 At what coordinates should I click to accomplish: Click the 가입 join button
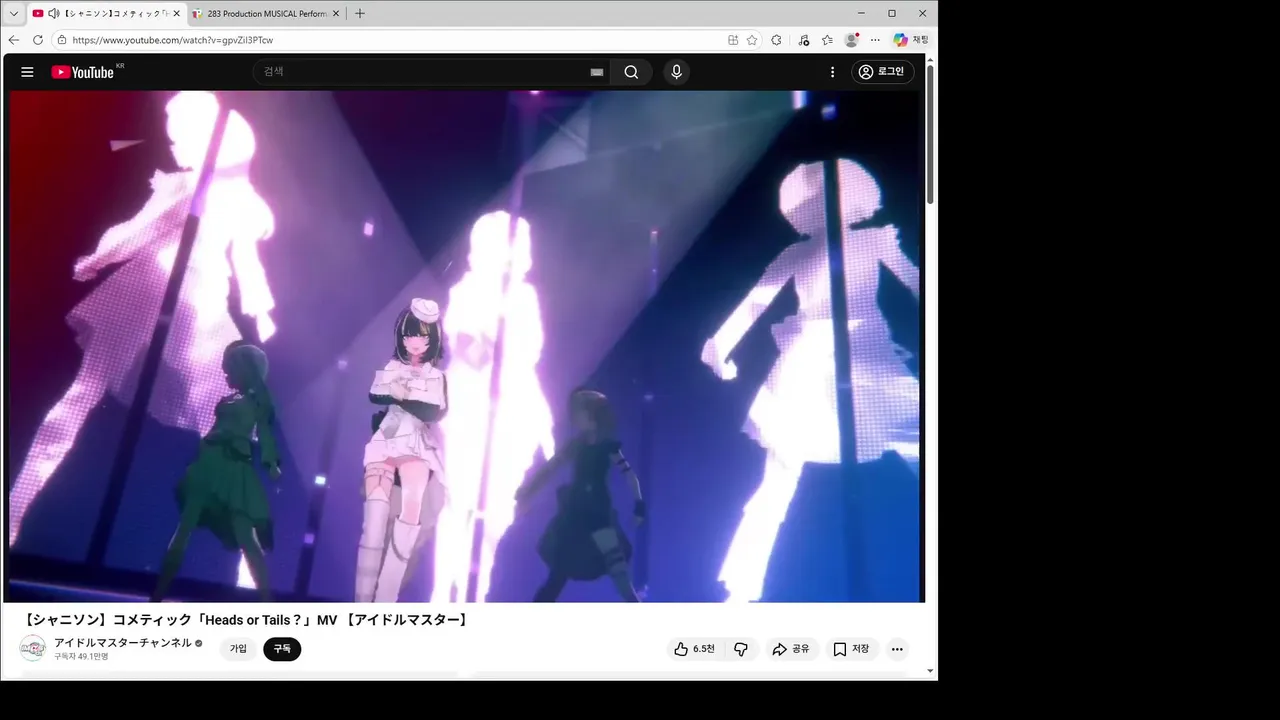[238, 649]
